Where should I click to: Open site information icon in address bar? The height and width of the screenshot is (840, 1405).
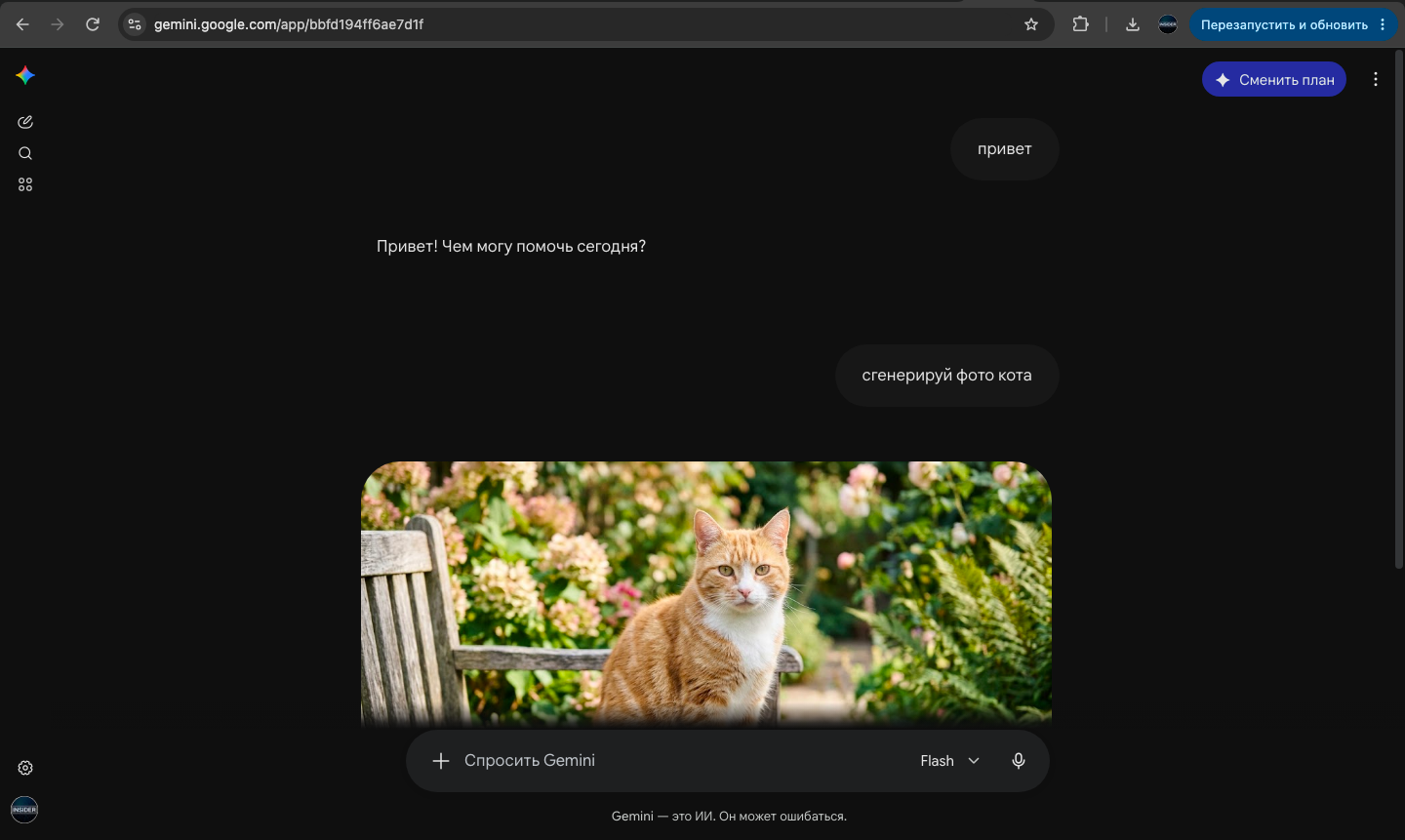click(x=135, y=24)
